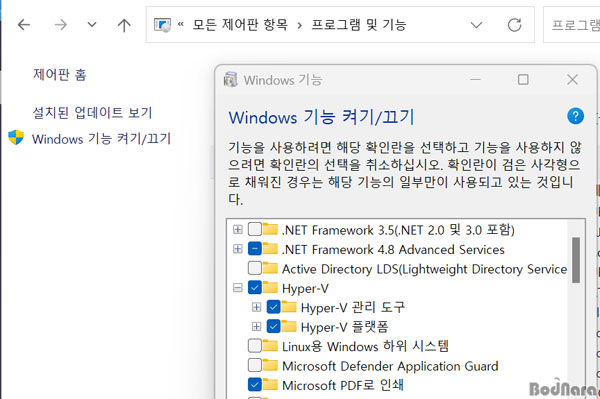Refresh the Programs and Features view
Viewport: 600px width, 399px height.
tap(514, 25)
